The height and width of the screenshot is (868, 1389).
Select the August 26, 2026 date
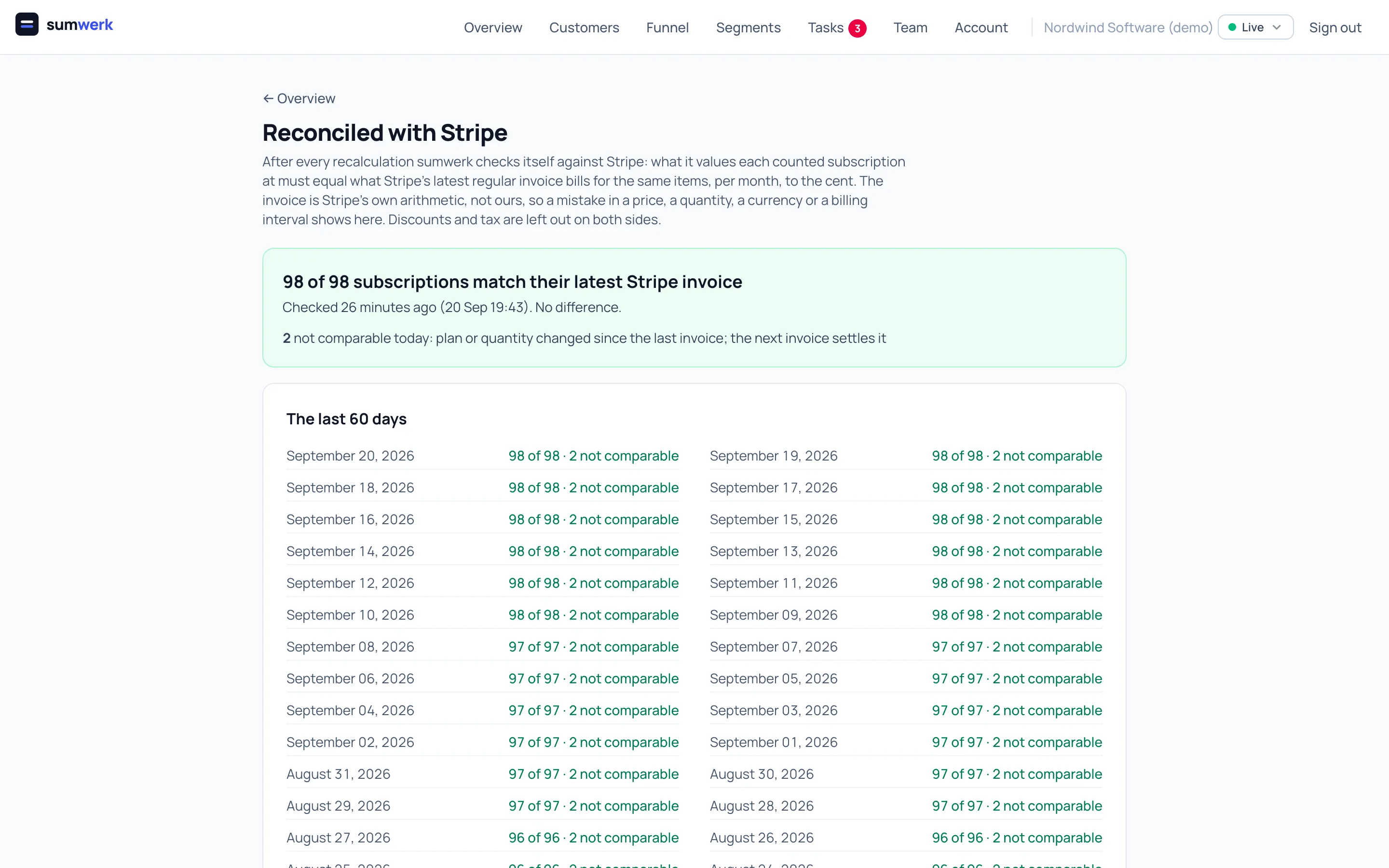click(x=761, y=838)
